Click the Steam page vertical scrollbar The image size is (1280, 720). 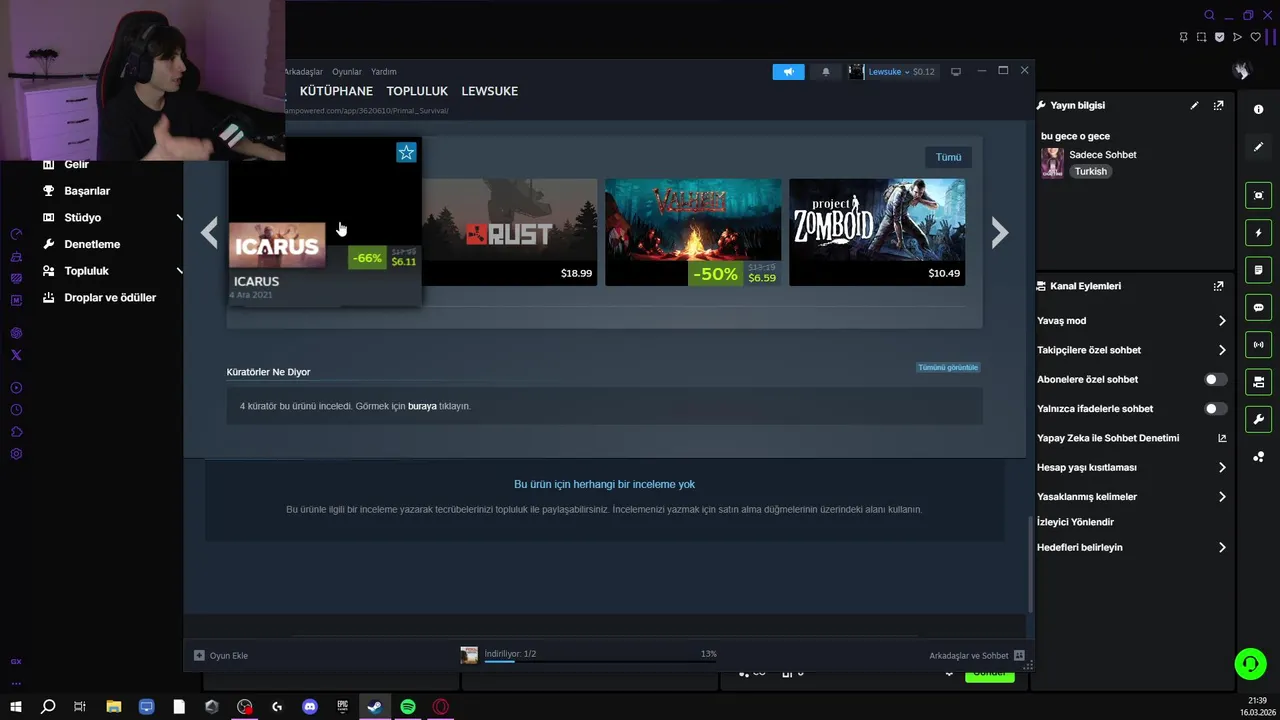click(x=1030, y=565)
